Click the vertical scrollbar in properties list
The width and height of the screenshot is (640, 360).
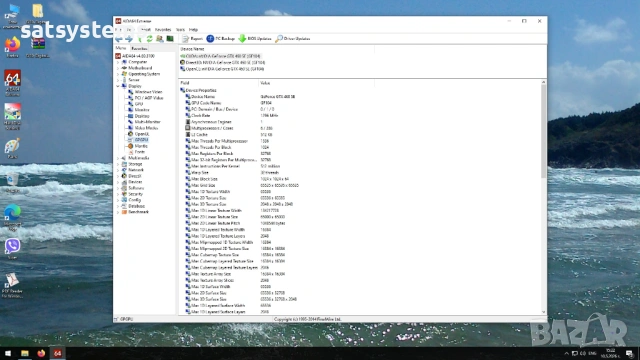click(543, 131)
